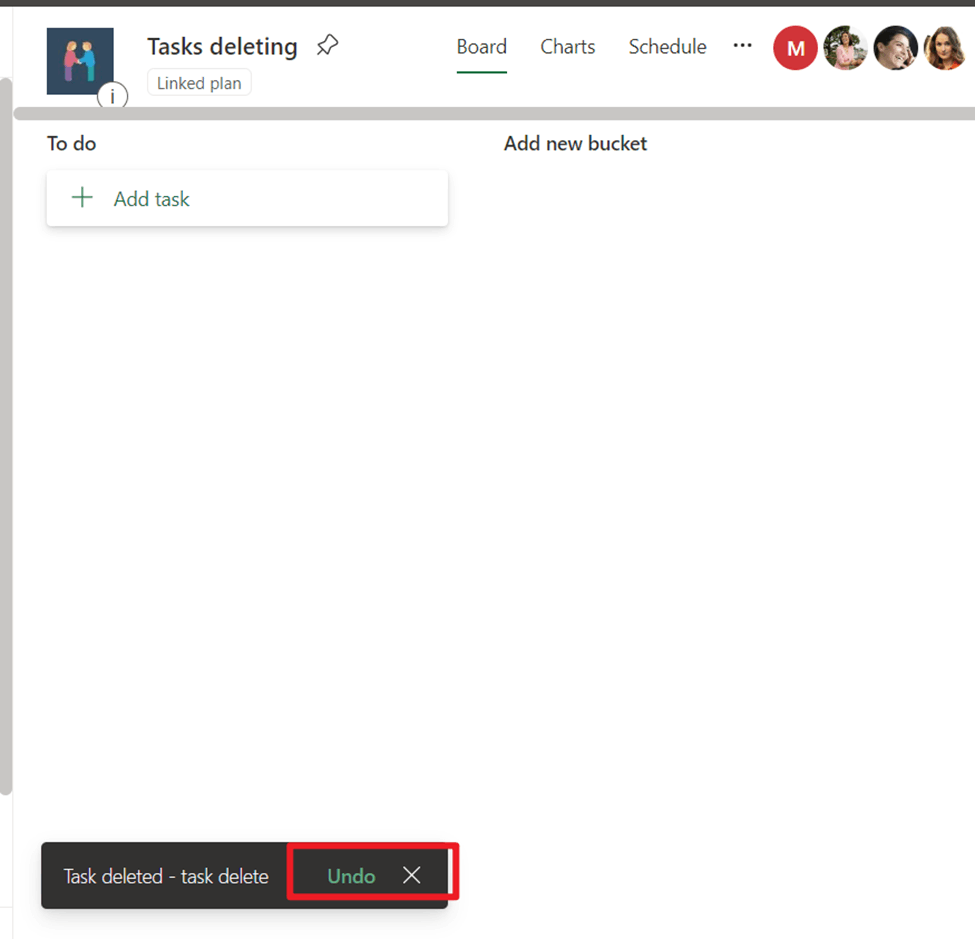This screenshot has height=939, width=975.
Task: Switch to the Schedule tab
Action: pyautogui.click(x=667, y=47)
